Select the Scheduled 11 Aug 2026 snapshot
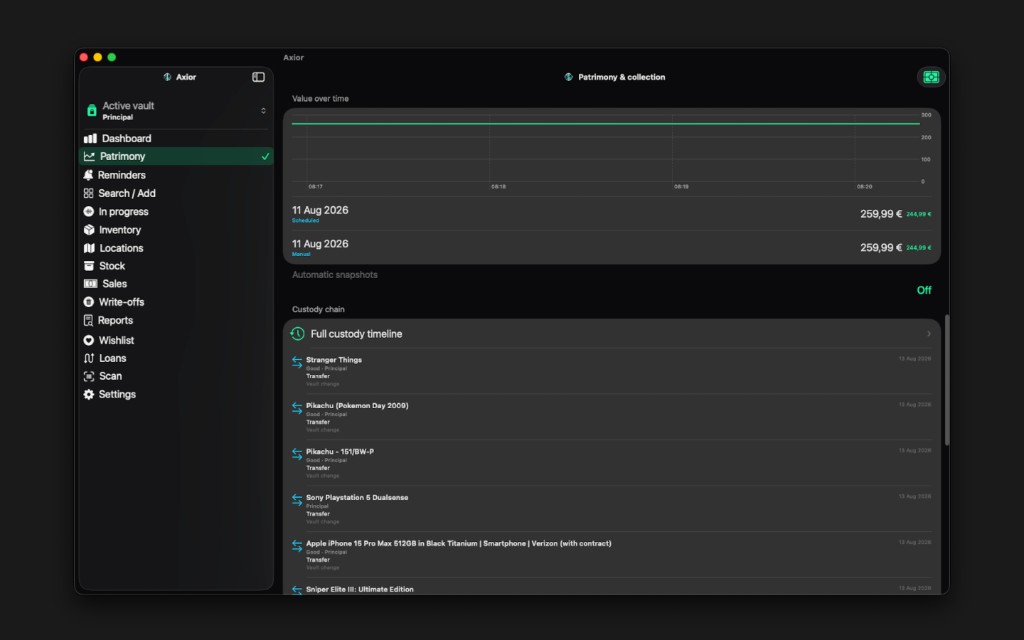The image size is (1024, 640). pyautogui.click(x=612, y=214)
